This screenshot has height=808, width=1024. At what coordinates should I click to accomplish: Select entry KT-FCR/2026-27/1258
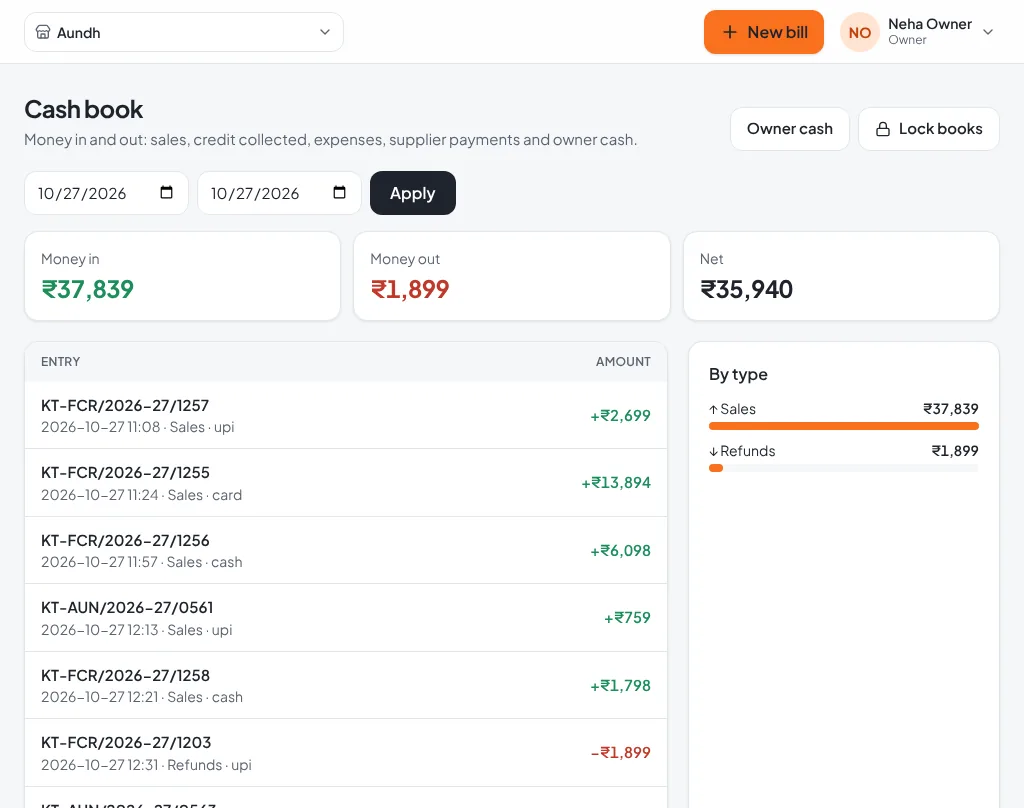[x=346, y=686]
